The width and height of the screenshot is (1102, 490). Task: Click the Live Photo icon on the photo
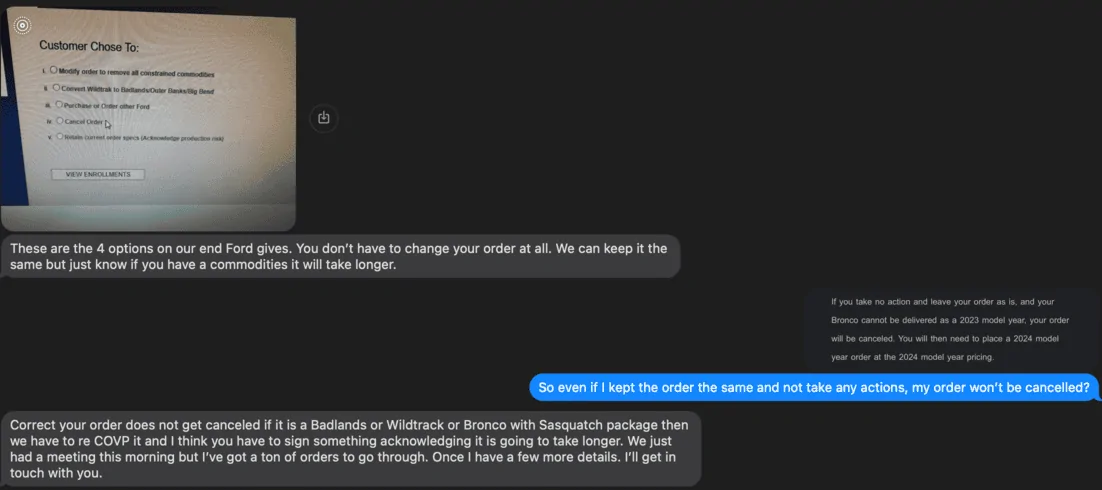pos(22,25)
